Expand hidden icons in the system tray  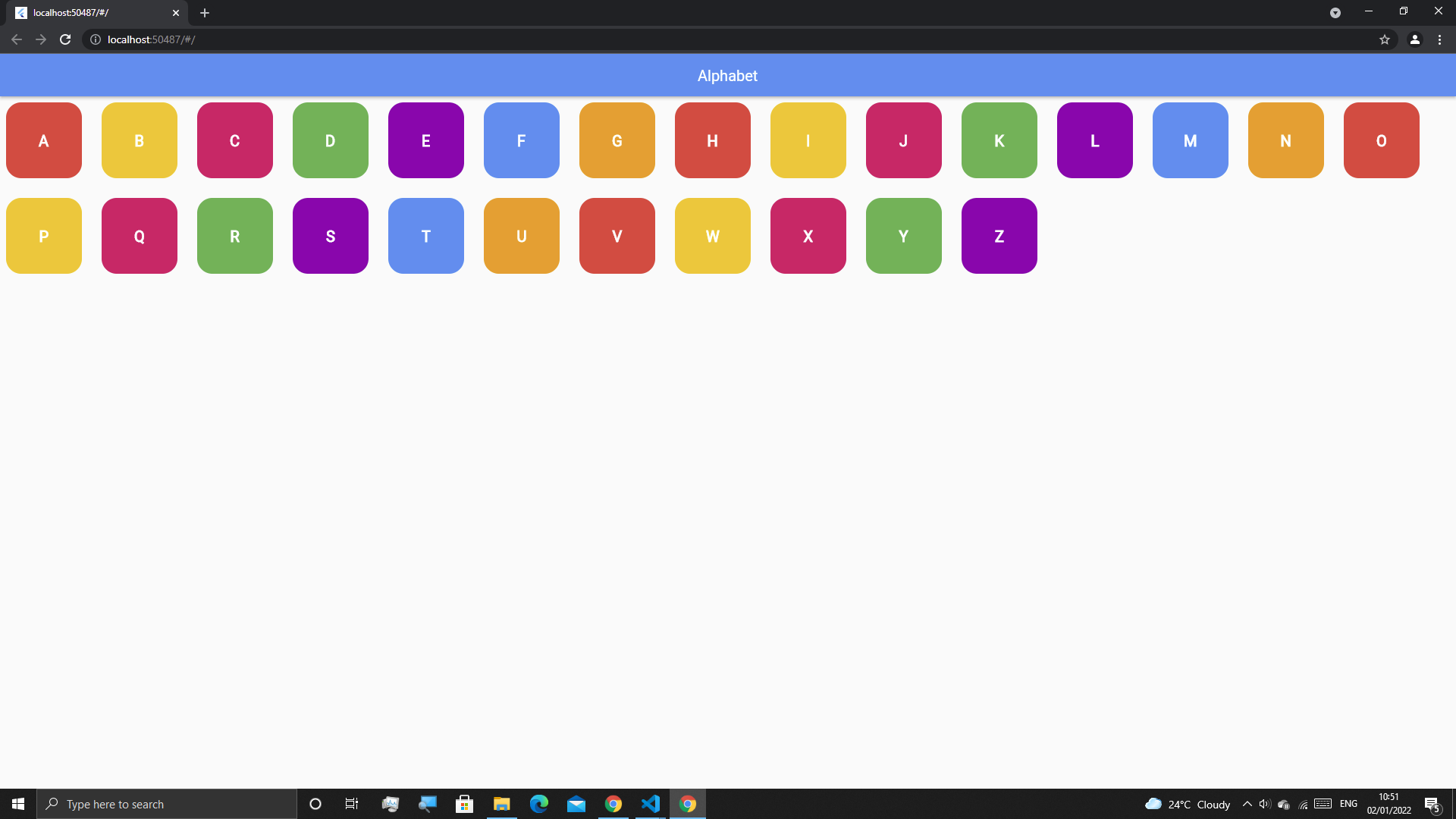(x=1246, y=804)
